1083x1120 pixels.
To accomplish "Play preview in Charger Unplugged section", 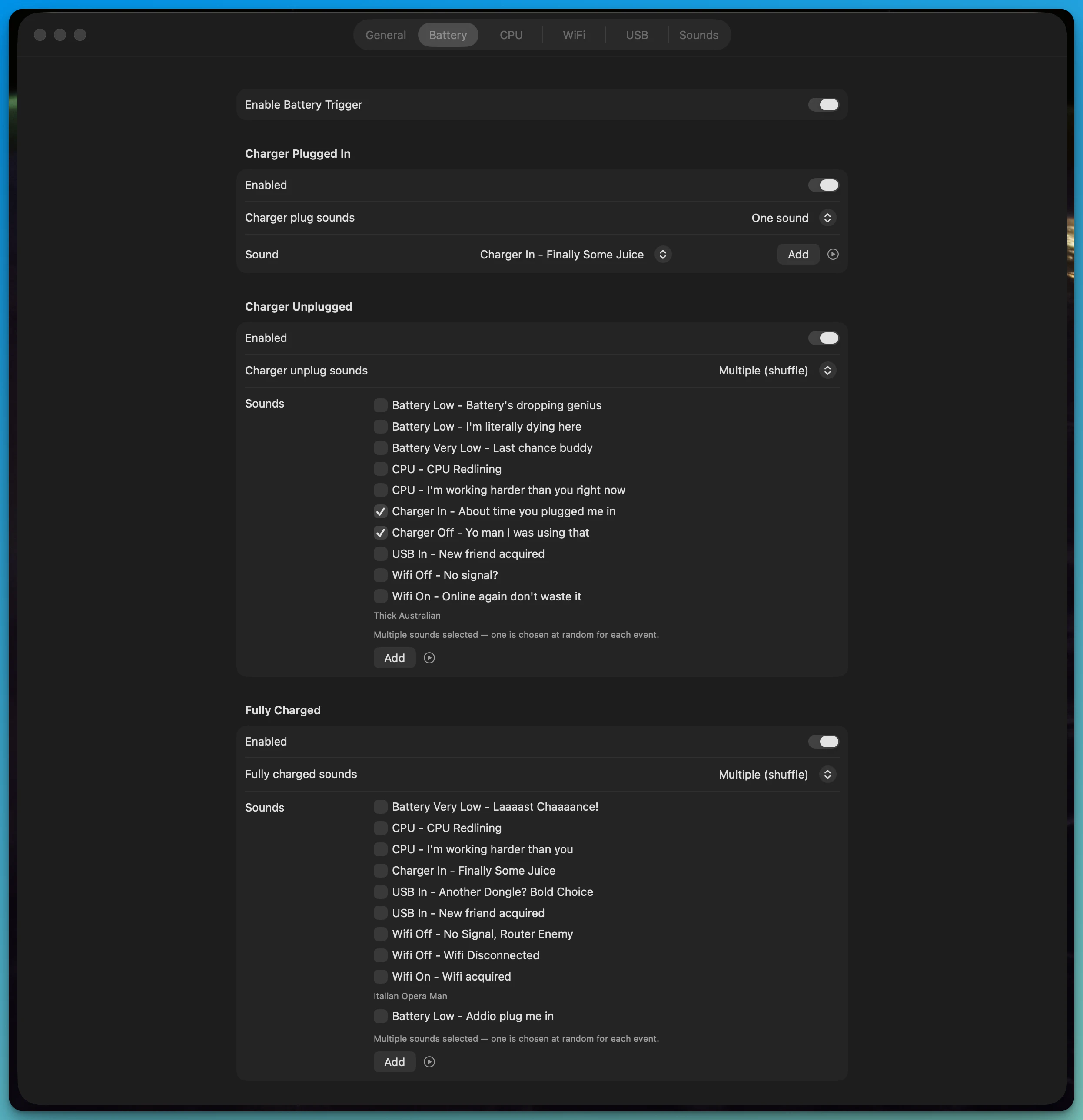I will point(429,658).
